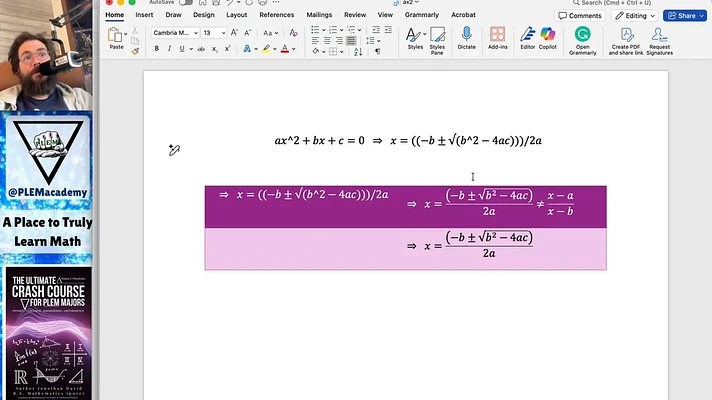Click the Comments button
Image resolution: width=712 pixels, height=400 pixels.
click(579, 15)
